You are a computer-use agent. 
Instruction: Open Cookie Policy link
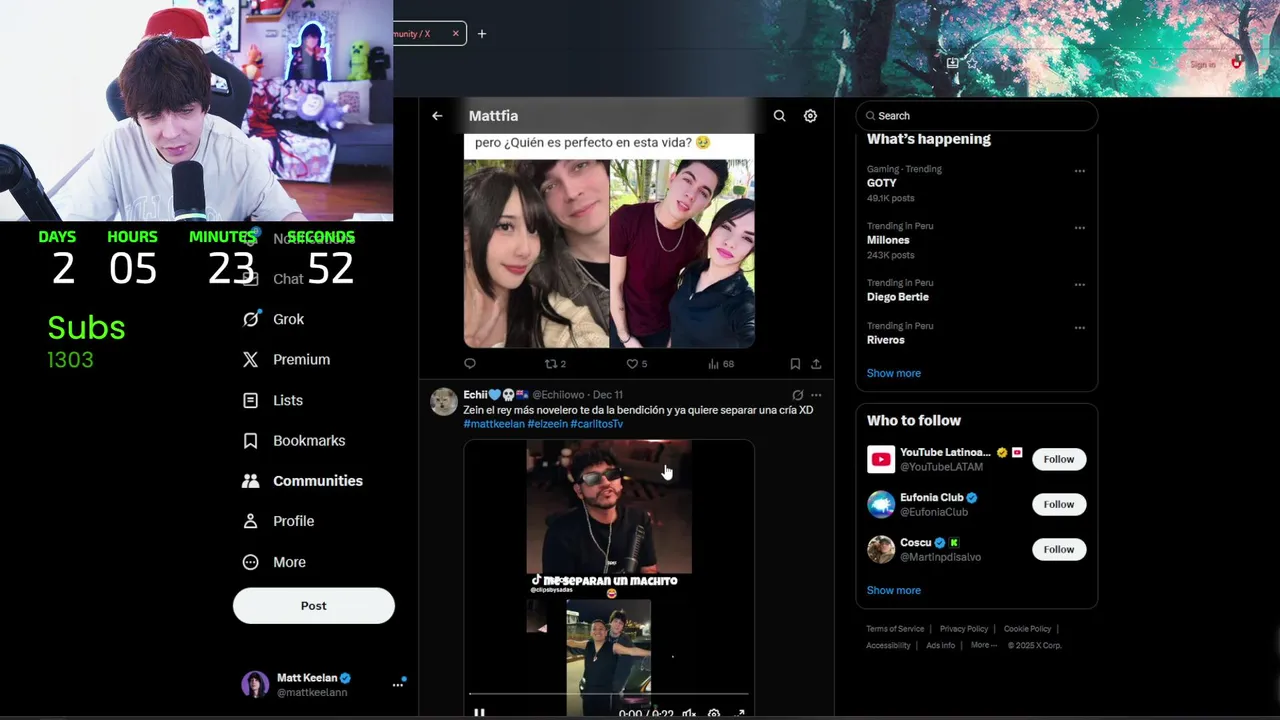pyautogui.click(x=1027, y=629)
